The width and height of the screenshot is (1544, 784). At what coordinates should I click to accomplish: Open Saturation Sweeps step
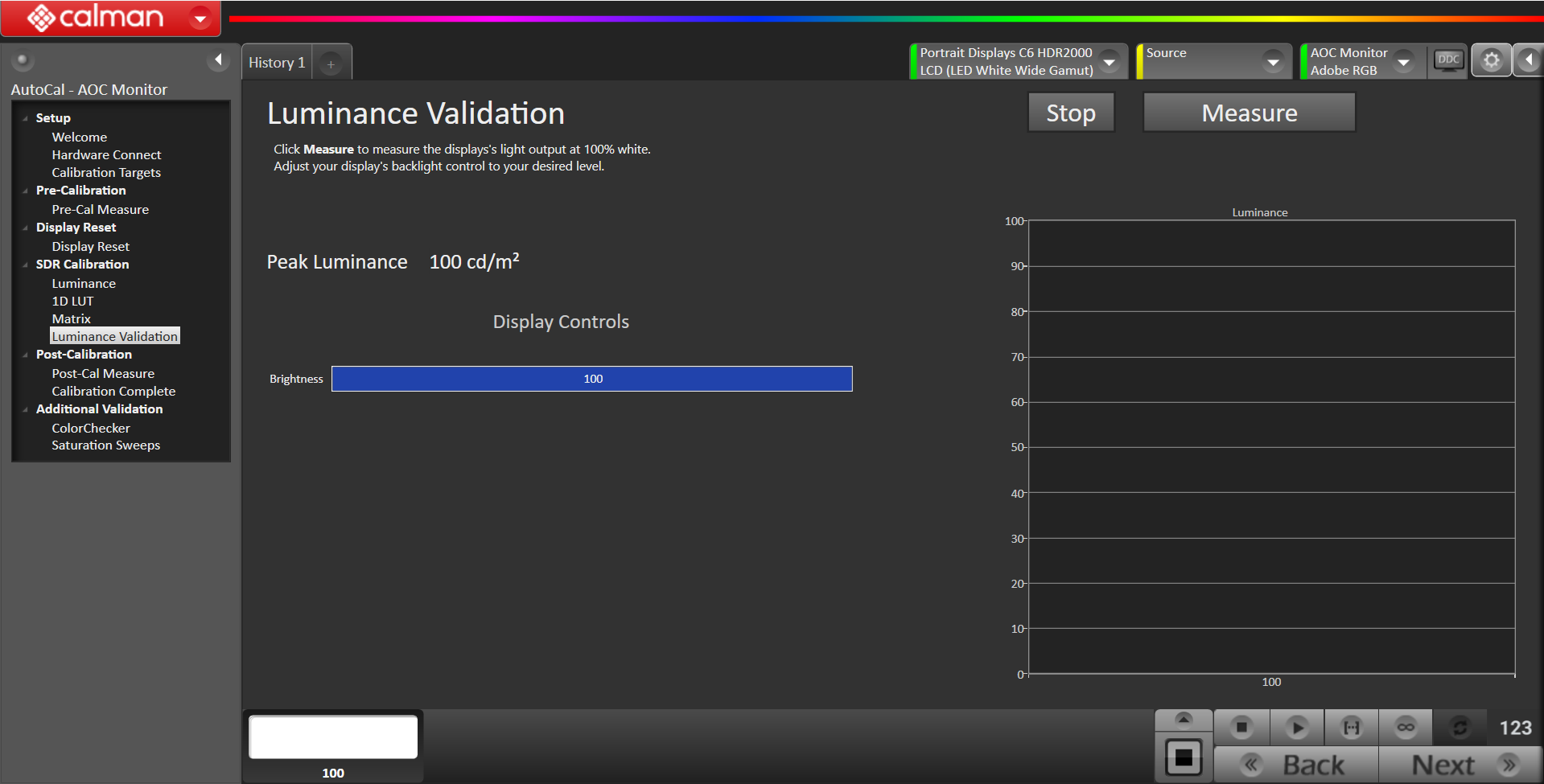(105, 445)
